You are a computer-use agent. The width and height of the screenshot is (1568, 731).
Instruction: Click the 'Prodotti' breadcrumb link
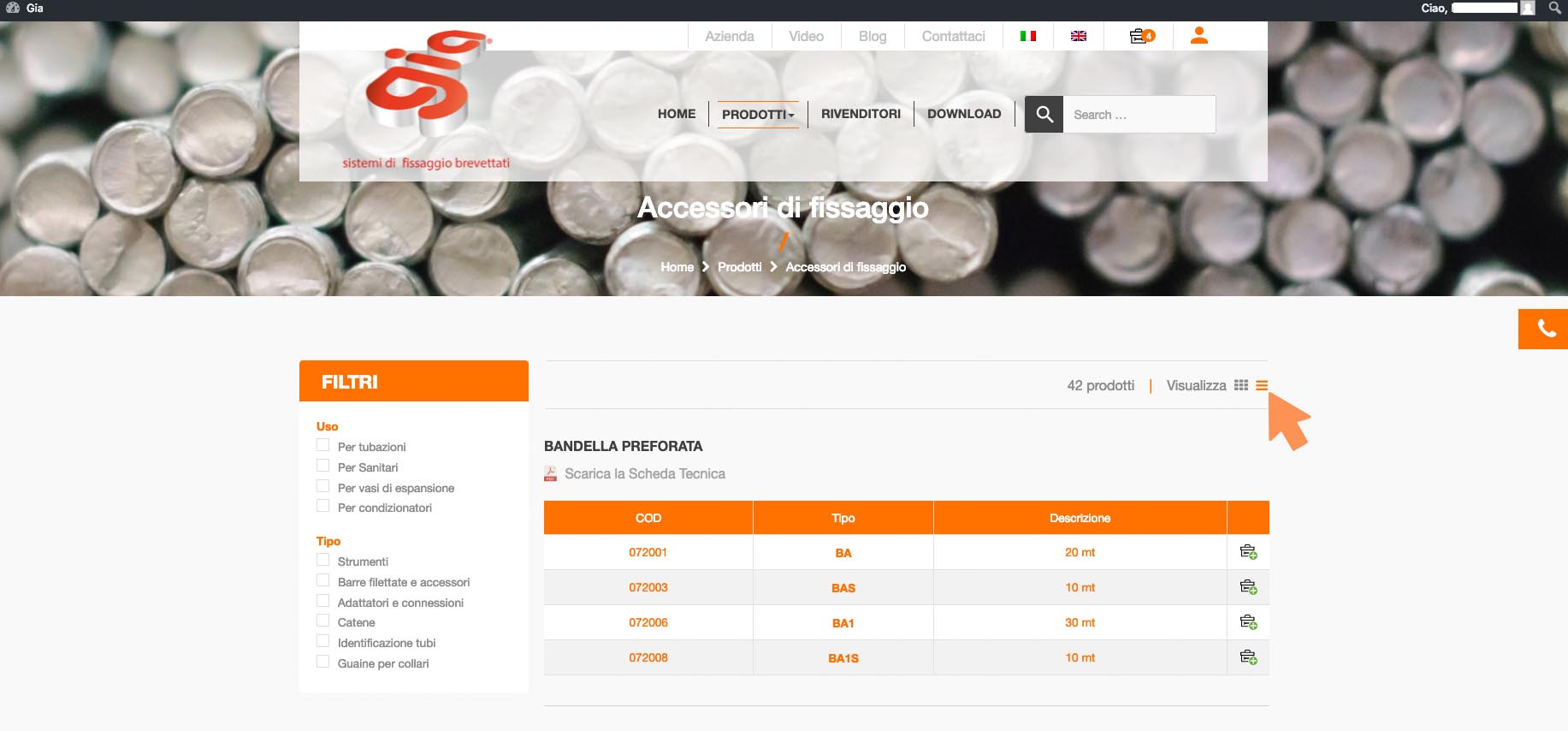pyautogui.click(x=739, y=267)
